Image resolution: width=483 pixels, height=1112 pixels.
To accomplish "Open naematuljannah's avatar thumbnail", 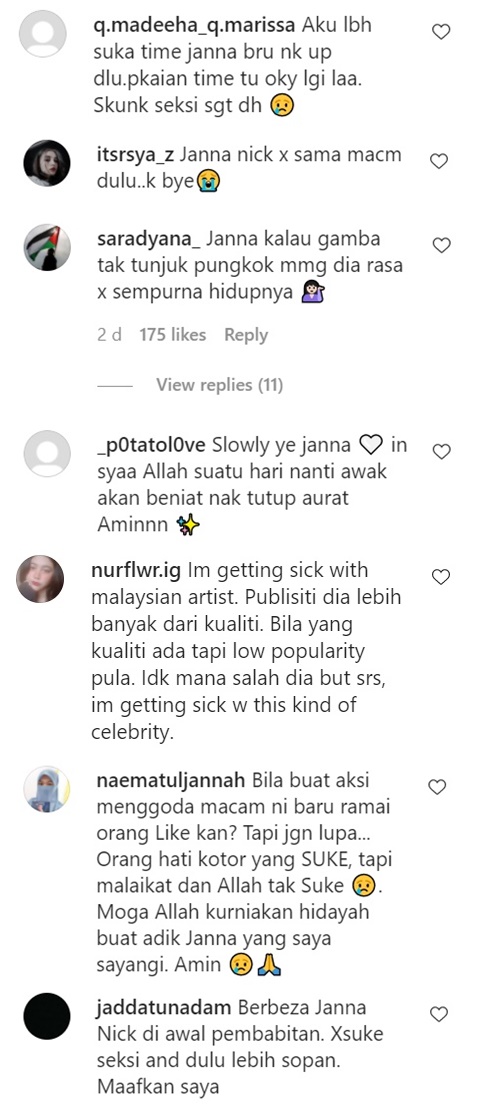I will (x=47, y=789).
